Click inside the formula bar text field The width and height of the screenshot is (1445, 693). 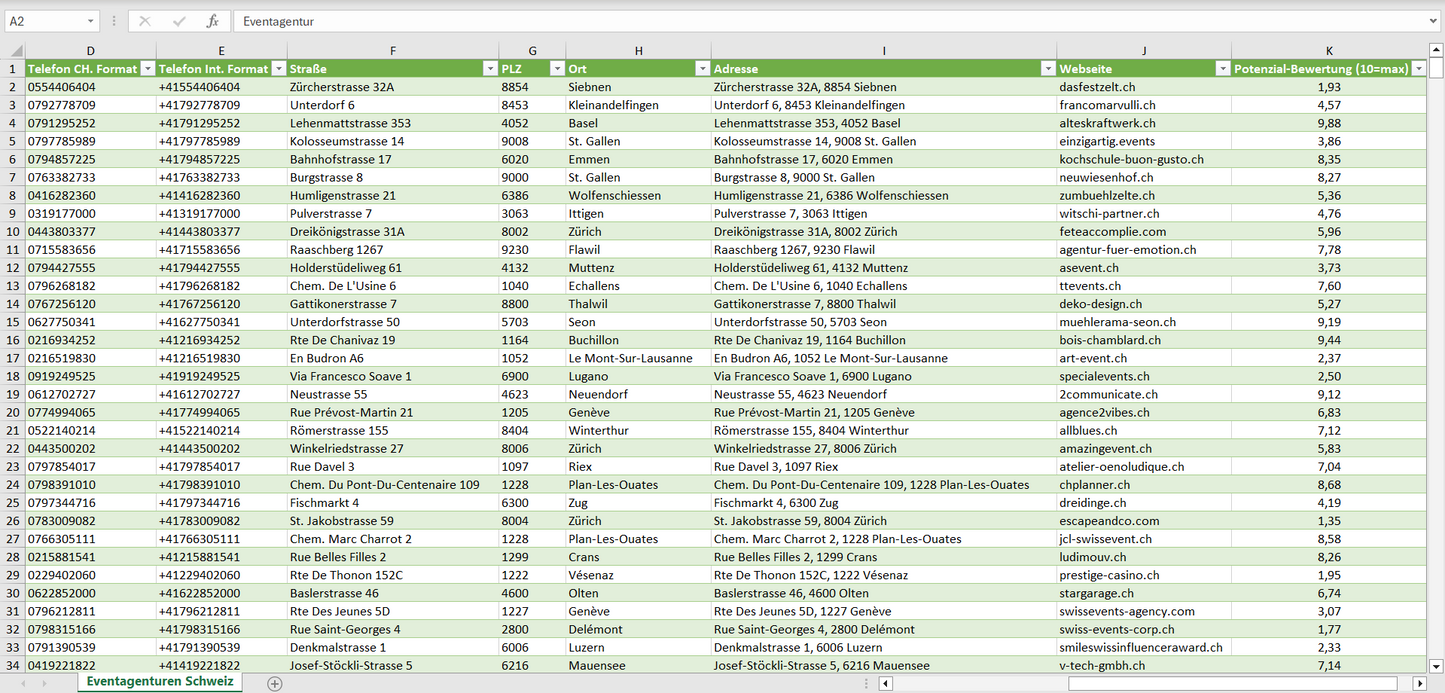coord(800,21)
